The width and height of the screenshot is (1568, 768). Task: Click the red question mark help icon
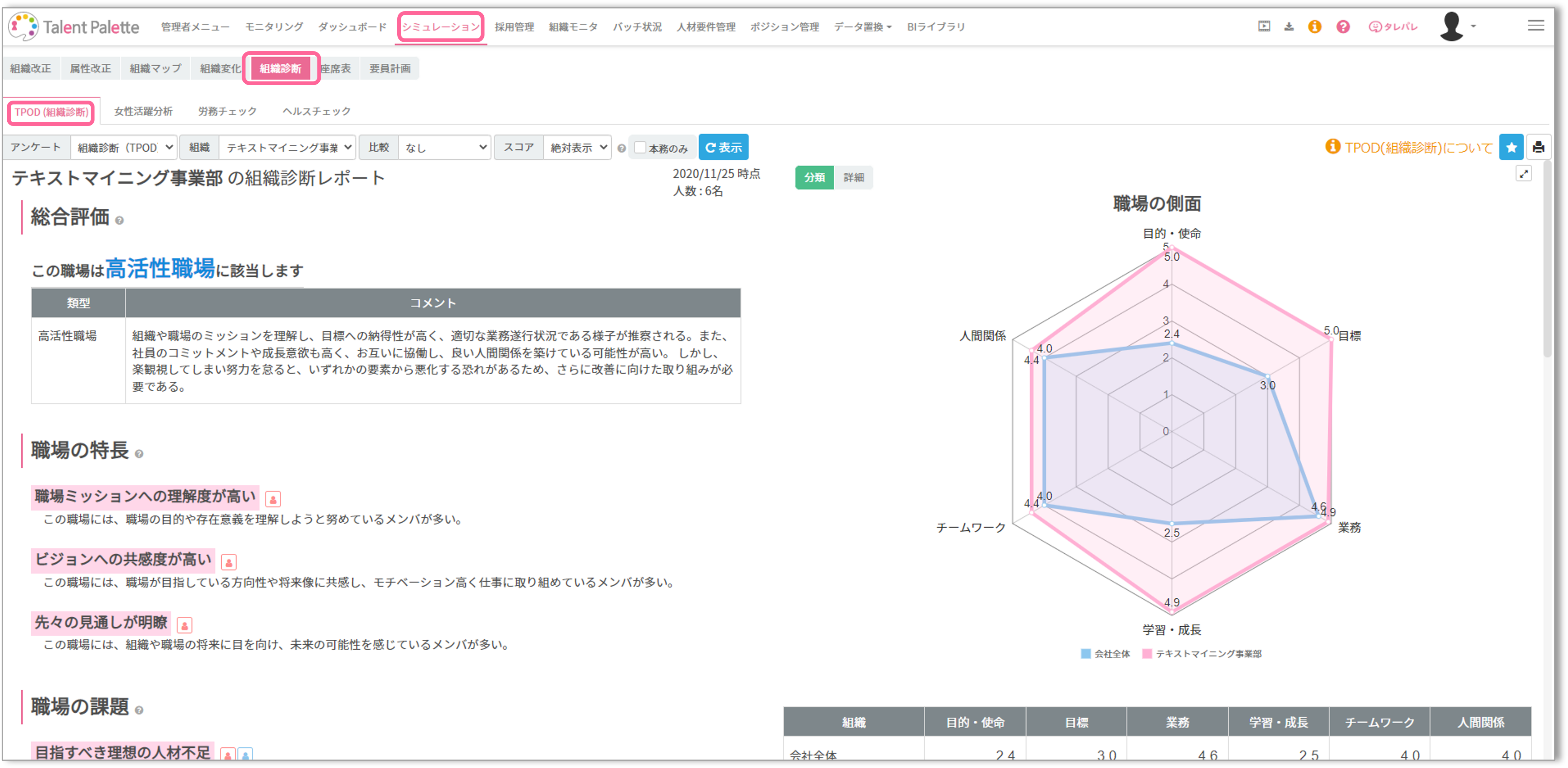pyautogui.click(x=1343, y=27)
